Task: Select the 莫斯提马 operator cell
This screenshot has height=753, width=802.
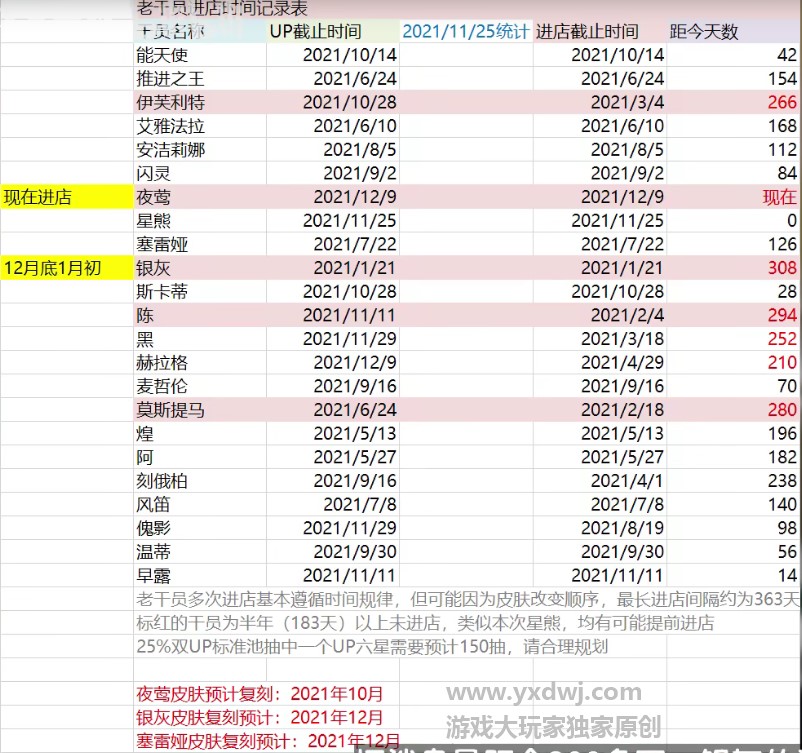Action: (170, 409)
